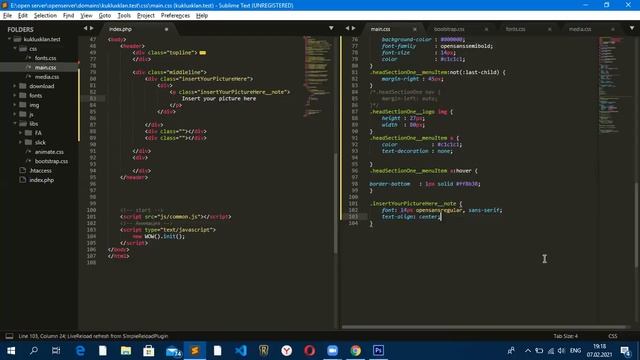Switch to the fonts.css tab
The image size is (640, 360).
click(x=516, y=29)
